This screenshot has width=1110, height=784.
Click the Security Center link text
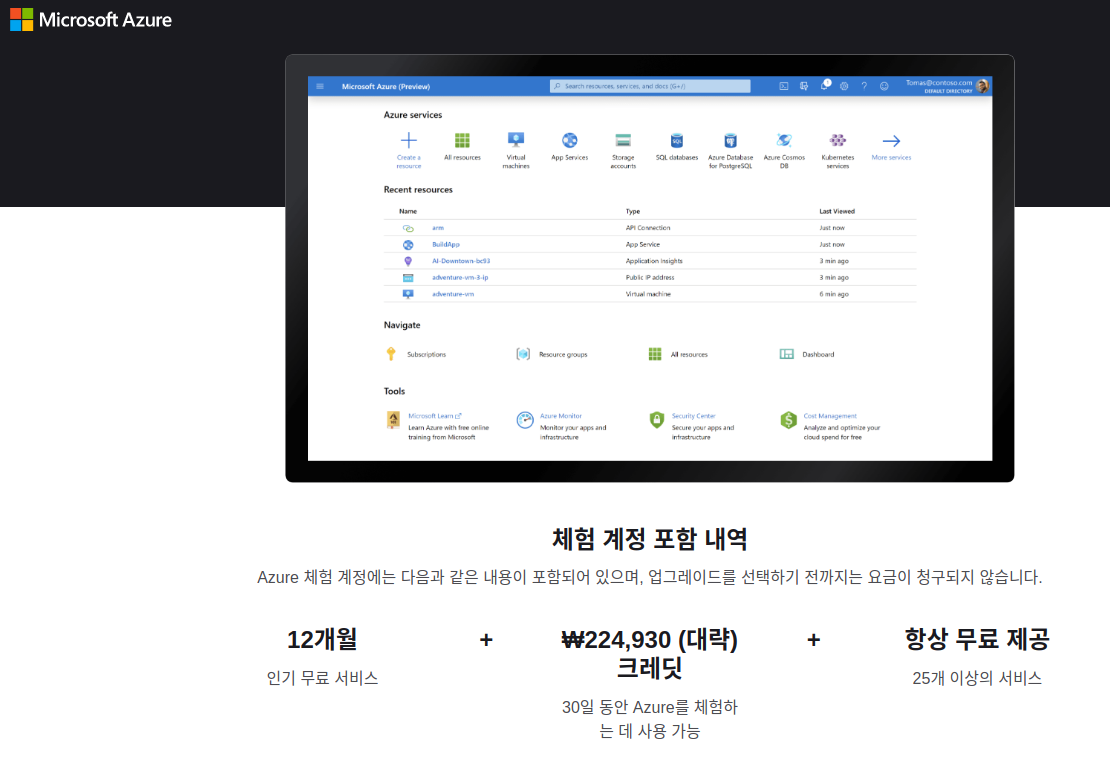click(694, 416)
